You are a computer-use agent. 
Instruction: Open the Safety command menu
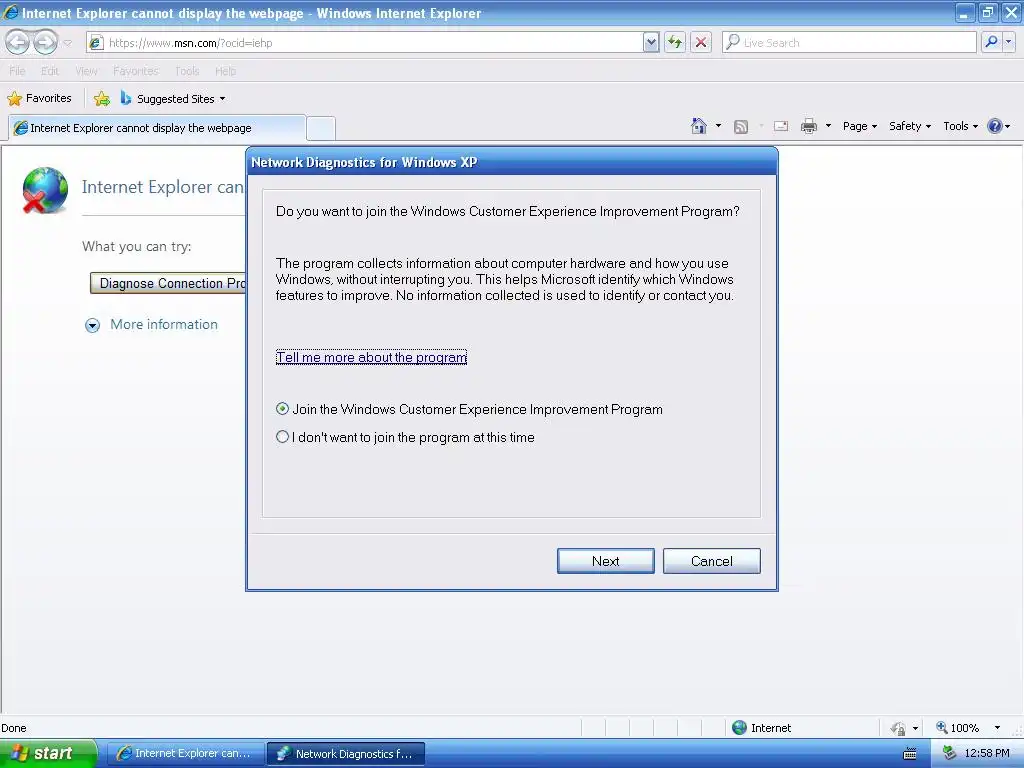tap(910, 126)
